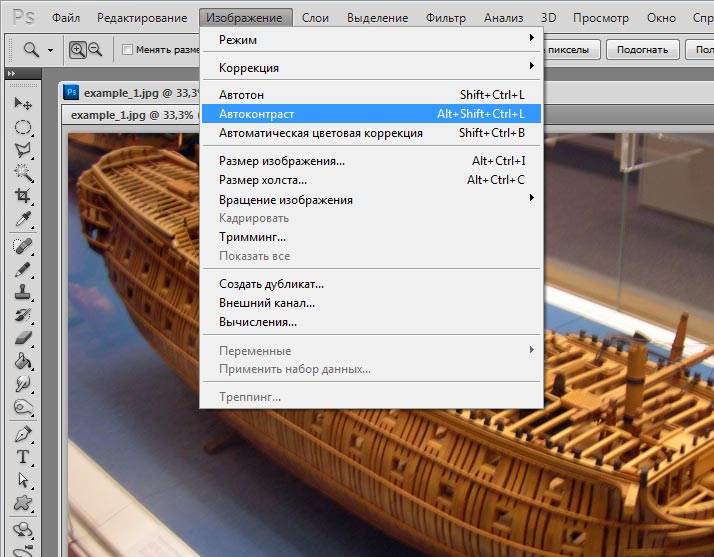Image resolution: width=714 pixels, height=557 pixels.
Task: Open the Фильтр menu
Action: [x=445, y=18]
